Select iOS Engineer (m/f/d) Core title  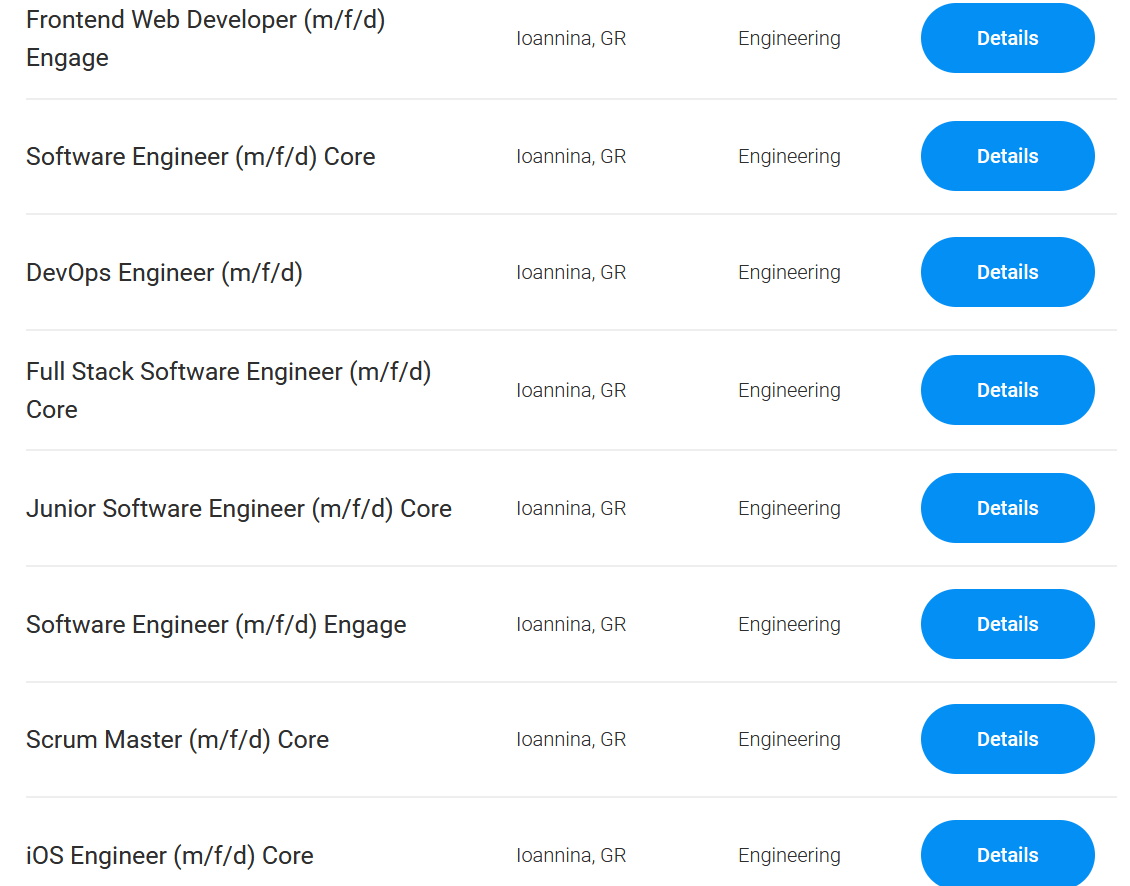click(169, 855)
